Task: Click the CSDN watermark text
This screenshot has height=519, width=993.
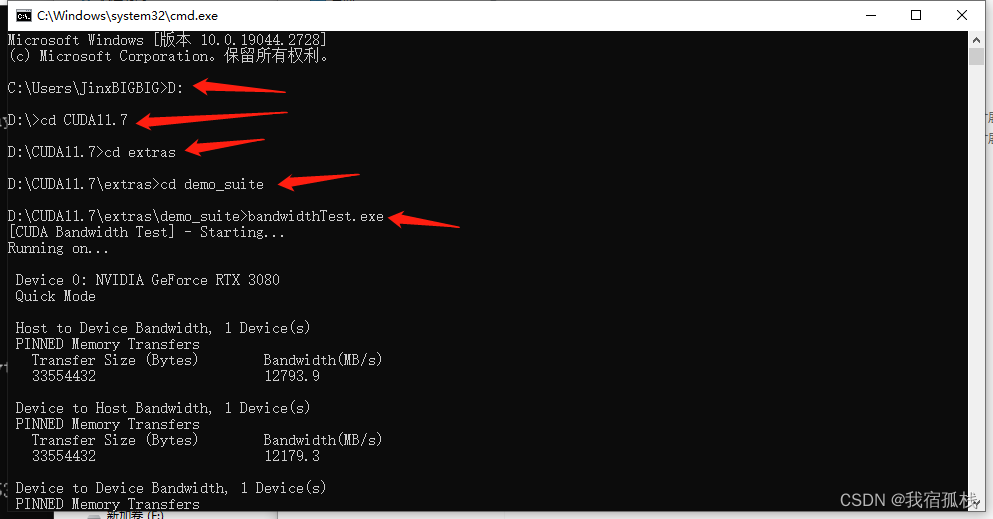Action: pyautogui.click(x=909, y=500)
